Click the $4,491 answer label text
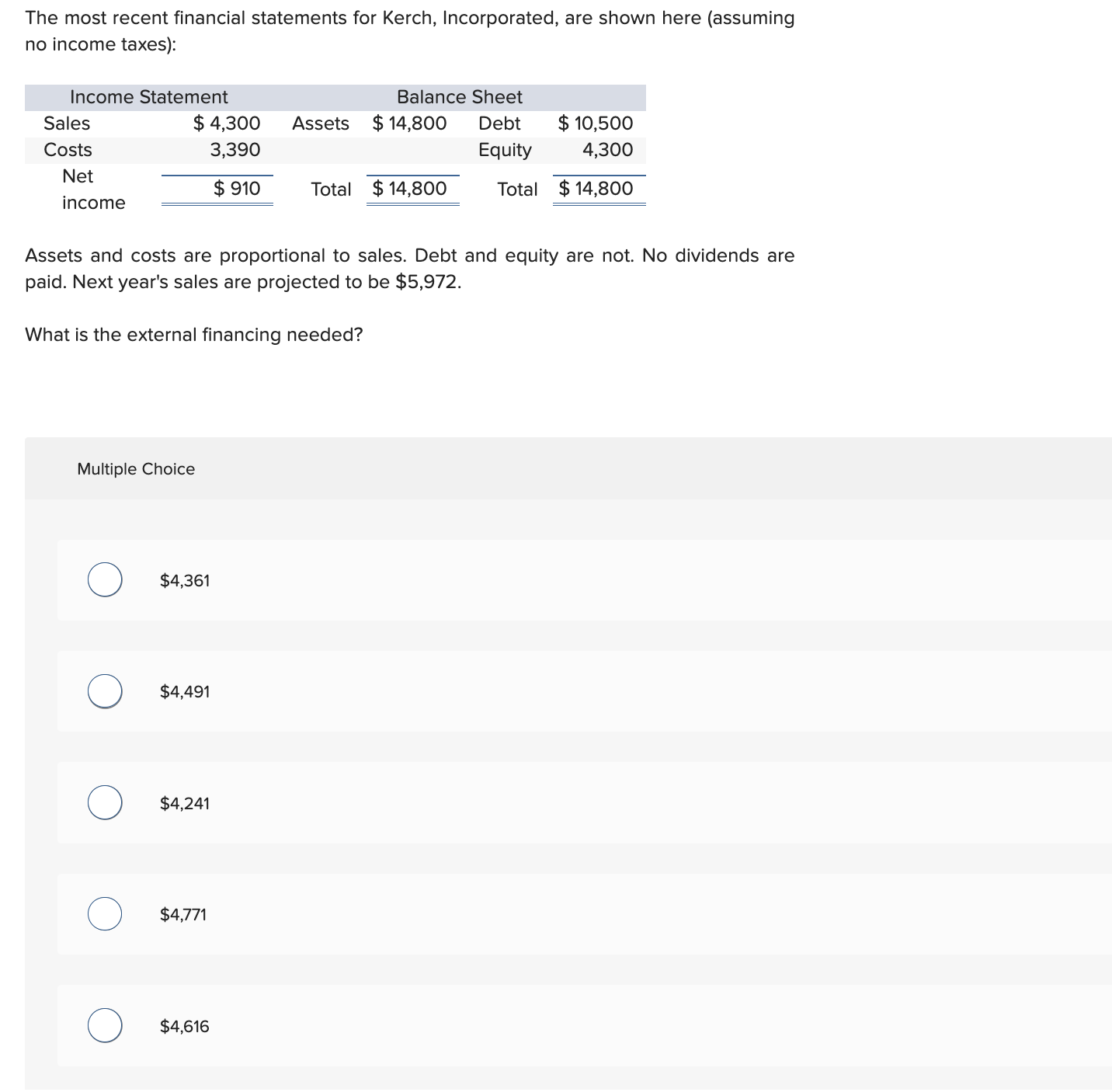 (x=184, y=690)
